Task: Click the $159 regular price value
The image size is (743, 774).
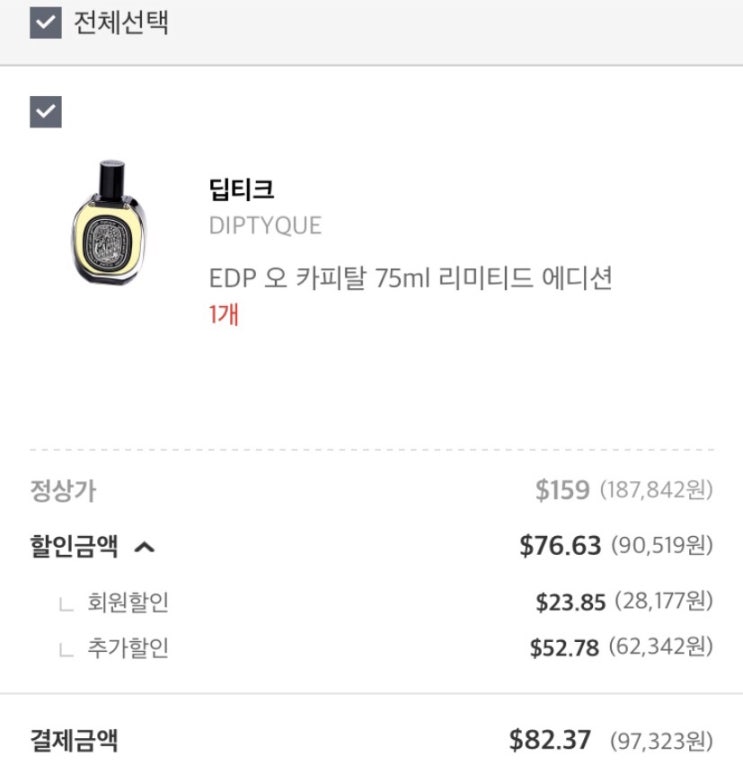Action: [x=563, y=491]
